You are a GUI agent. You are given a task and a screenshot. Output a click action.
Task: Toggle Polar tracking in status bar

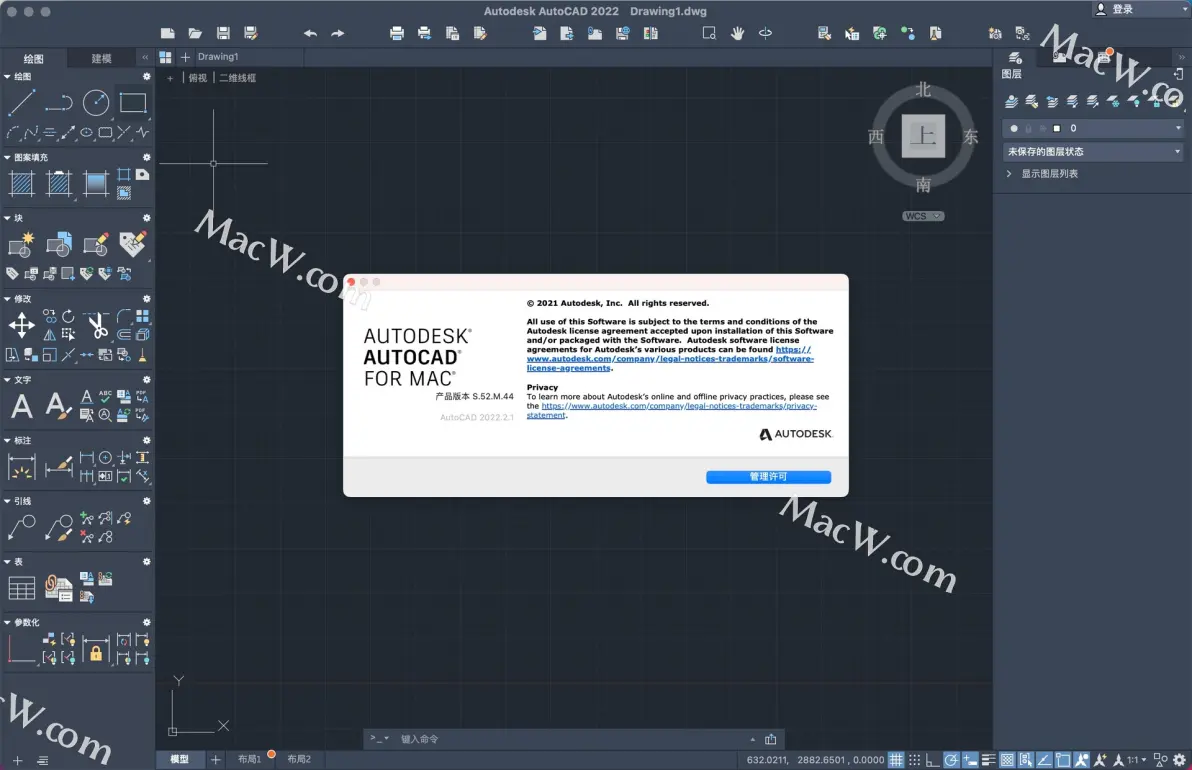pyautogui.click(x=951, y=759)
